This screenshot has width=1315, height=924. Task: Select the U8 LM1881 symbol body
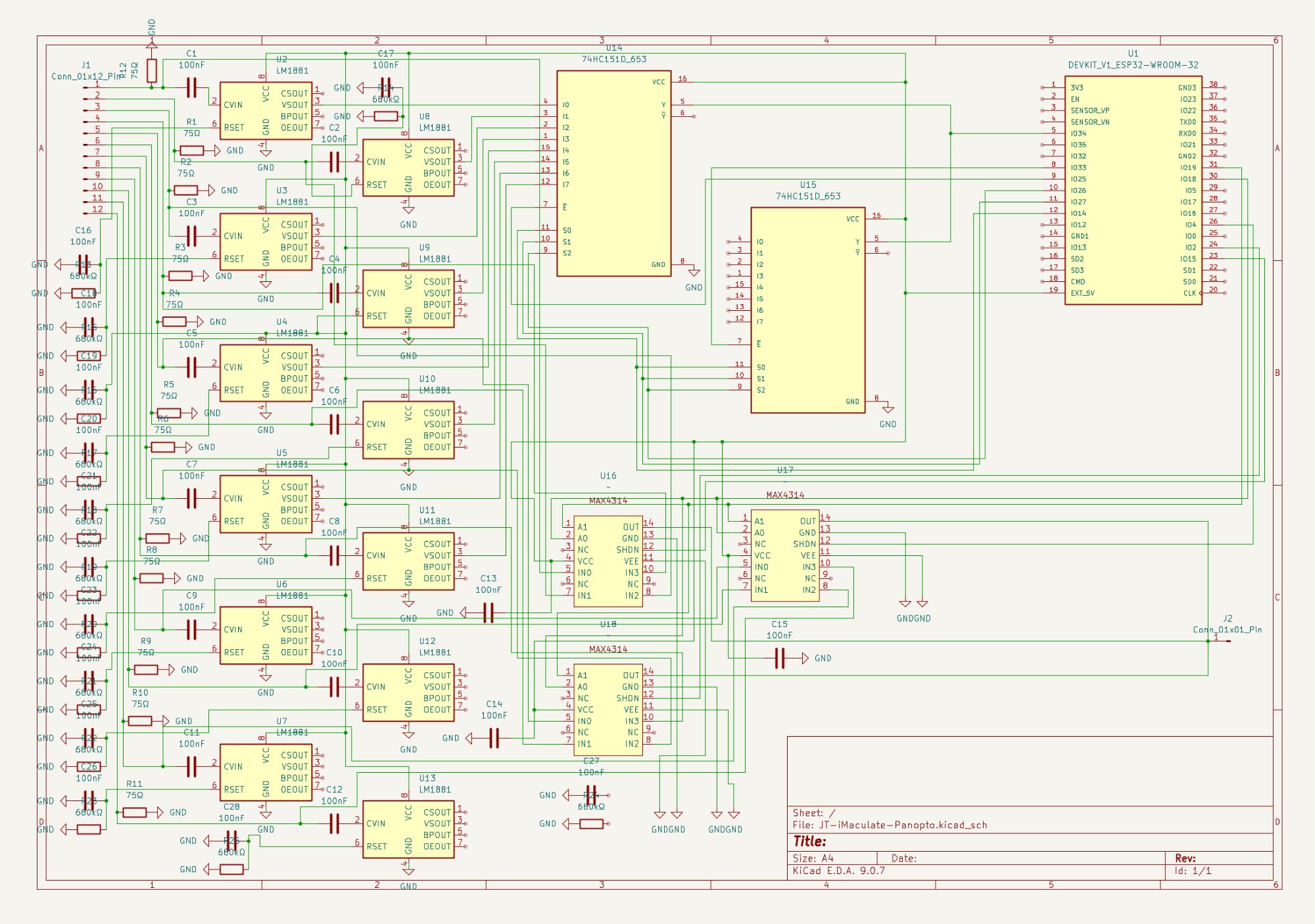(408, 168)
